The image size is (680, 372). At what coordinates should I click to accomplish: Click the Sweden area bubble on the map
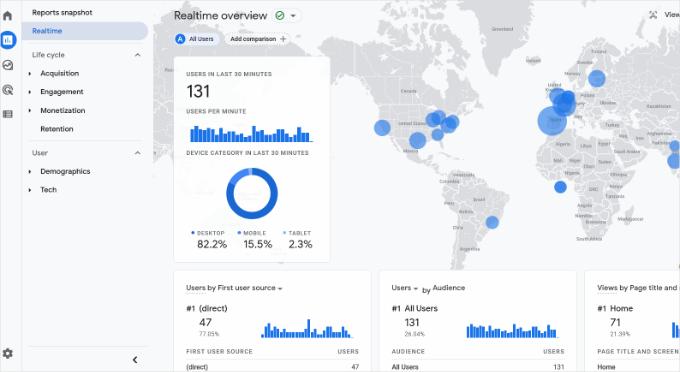(x=597, y=78)
